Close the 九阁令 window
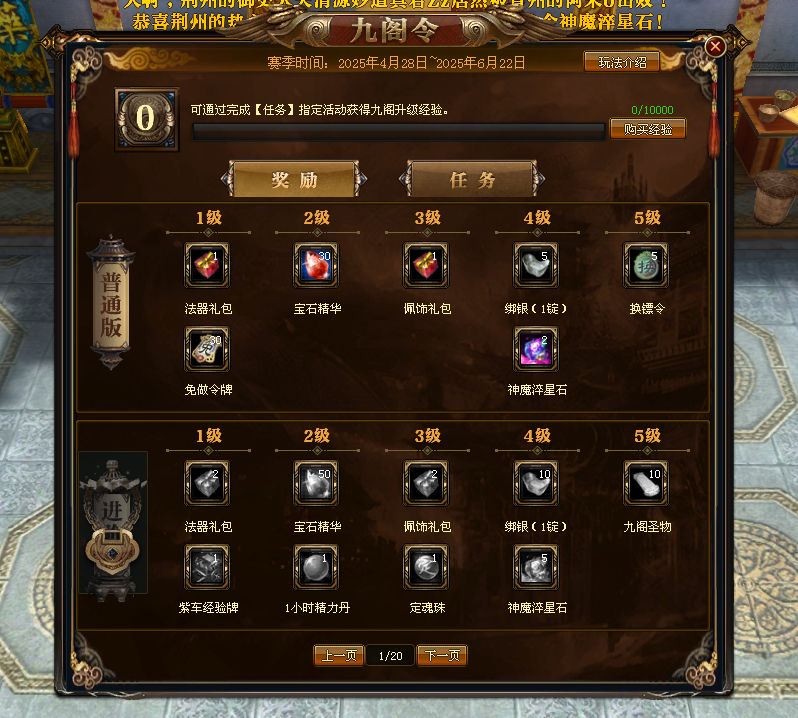 coord(715,47)
